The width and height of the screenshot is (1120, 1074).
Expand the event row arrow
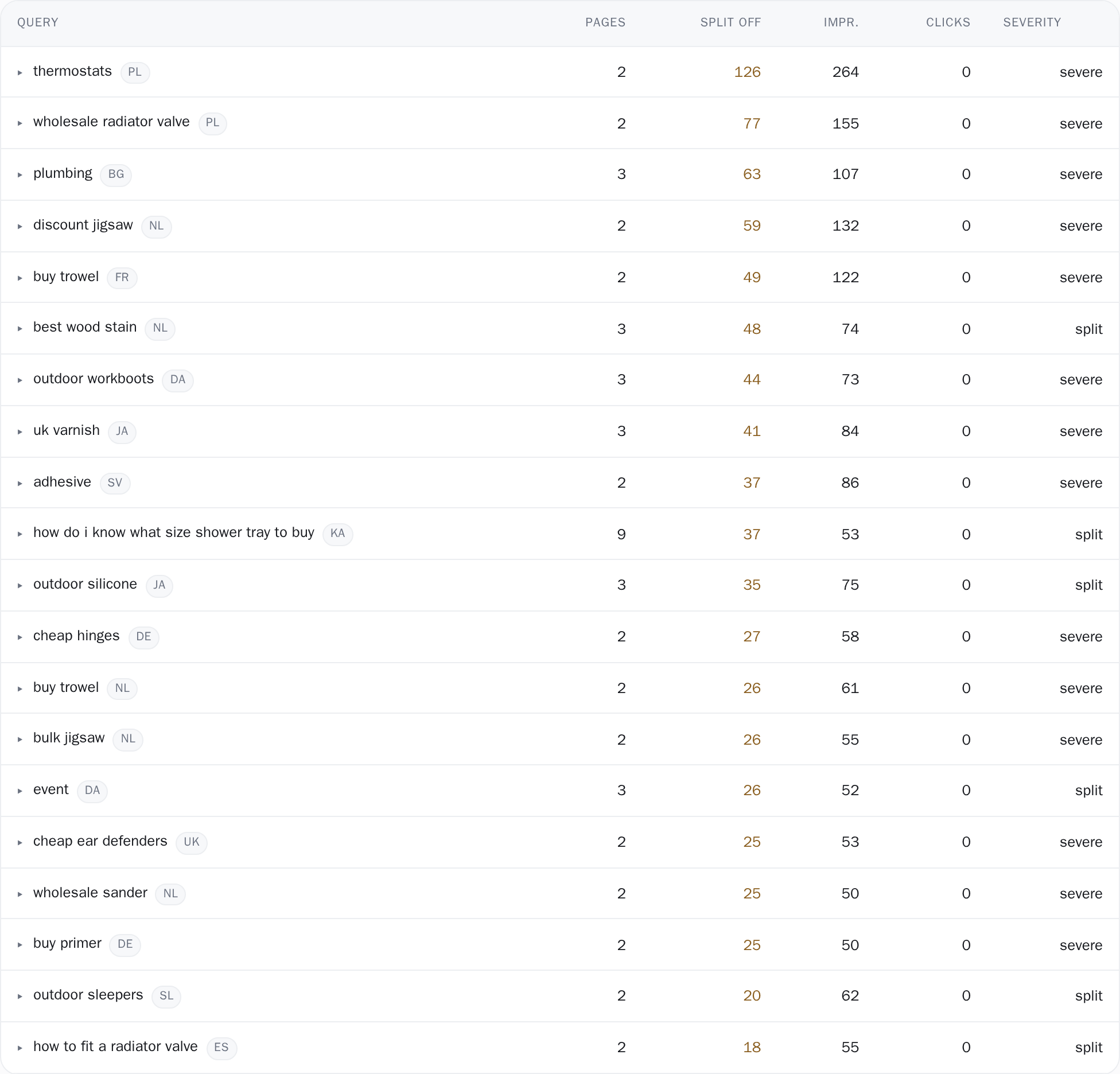point(20,791)
